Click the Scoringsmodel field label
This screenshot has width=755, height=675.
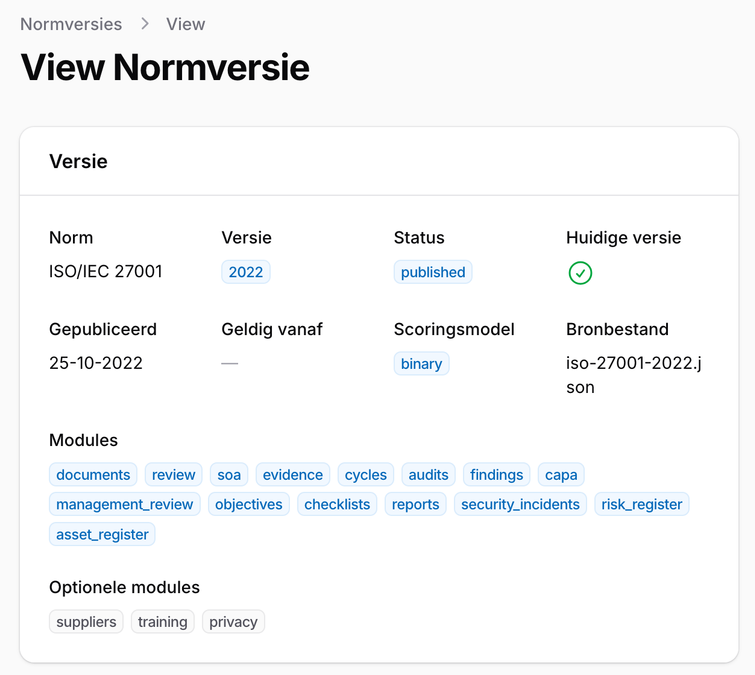click(x=454, y=329)
